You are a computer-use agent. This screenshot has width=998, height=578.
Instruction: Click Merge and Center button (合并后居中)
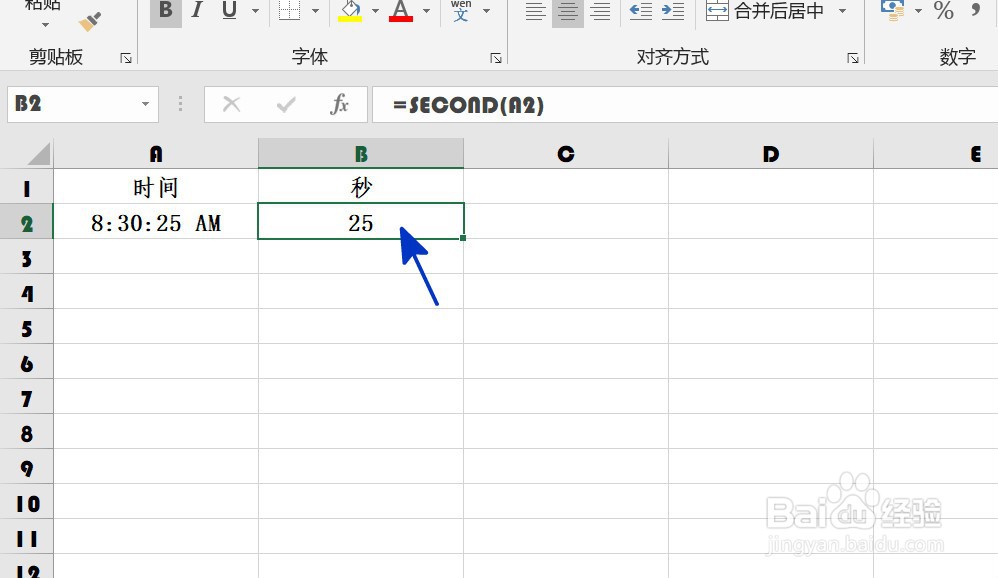[x=766, y=11]
